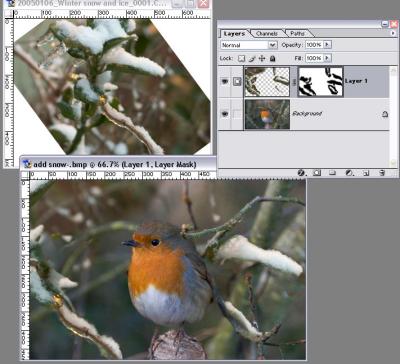
Task: Open the new adjustment layer icon menu
Action: pos(349,173)
